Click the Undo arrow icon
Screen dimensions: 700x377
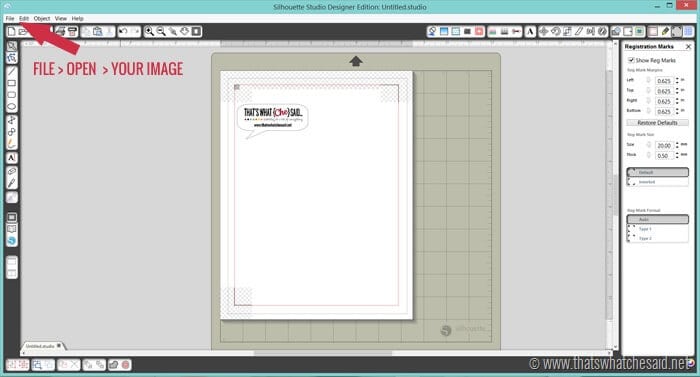(123, 31)
